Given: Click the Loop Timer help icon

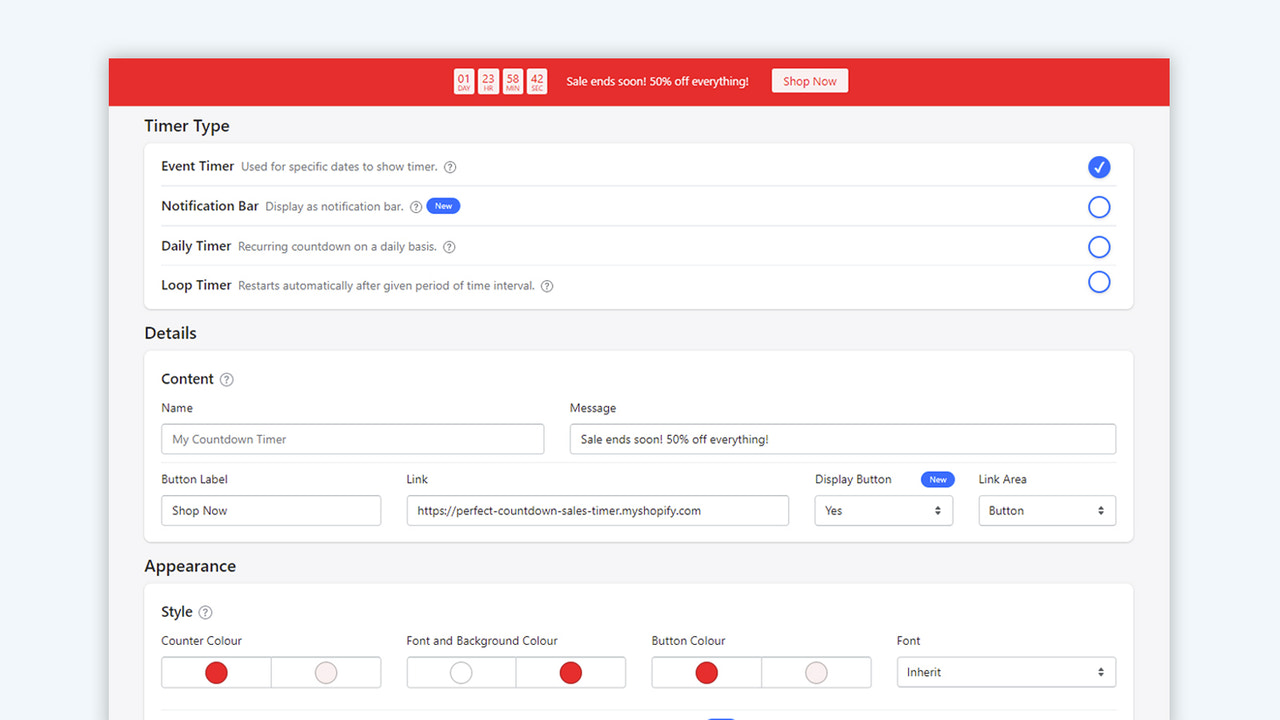Looking at the screenshot, I should [546, 285].
